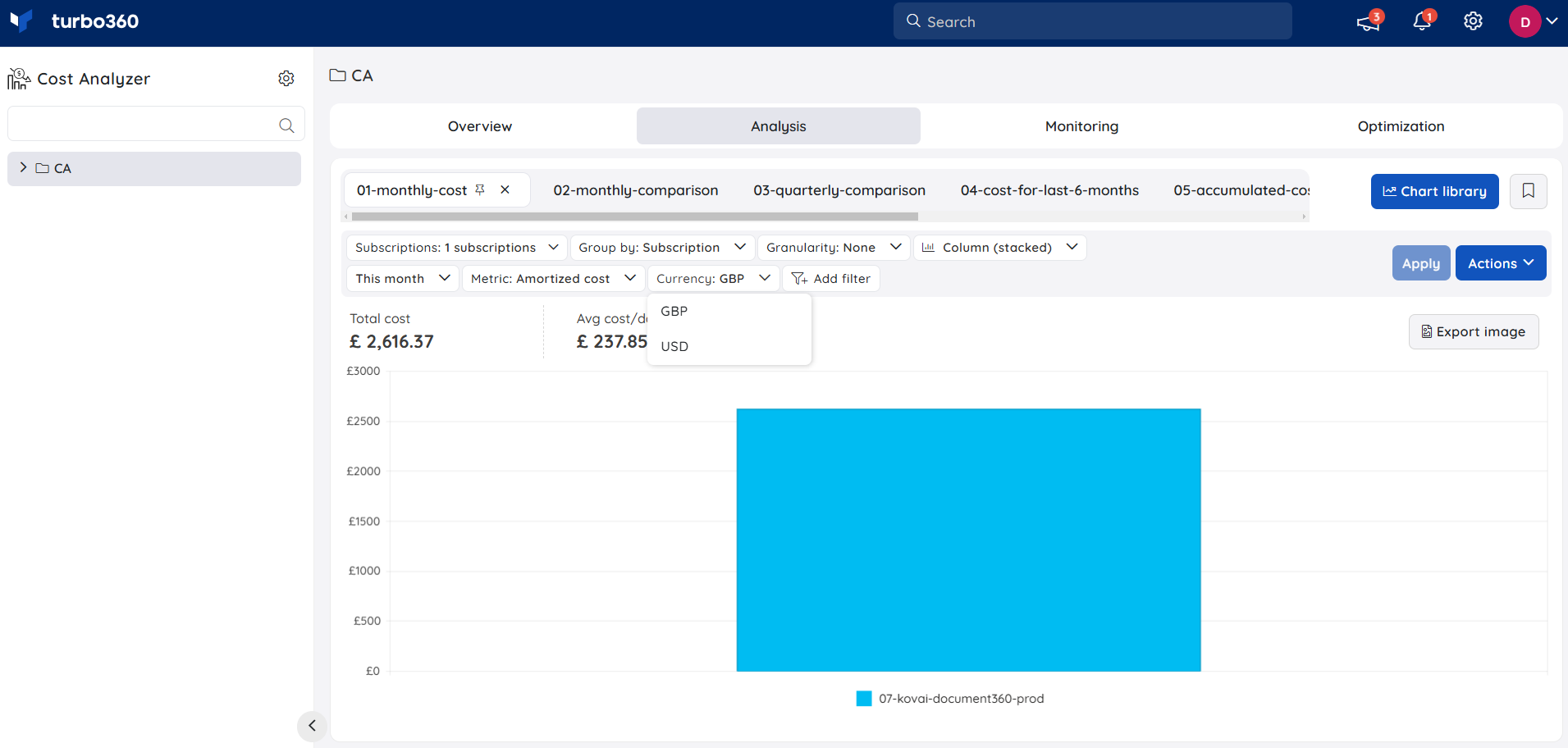Click the 07-kovai-document360-prod legend label
1568x748 pixels.
961,699
